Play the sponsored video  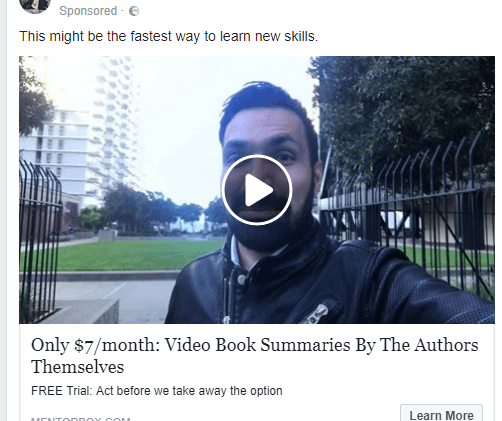click(257, 190)
